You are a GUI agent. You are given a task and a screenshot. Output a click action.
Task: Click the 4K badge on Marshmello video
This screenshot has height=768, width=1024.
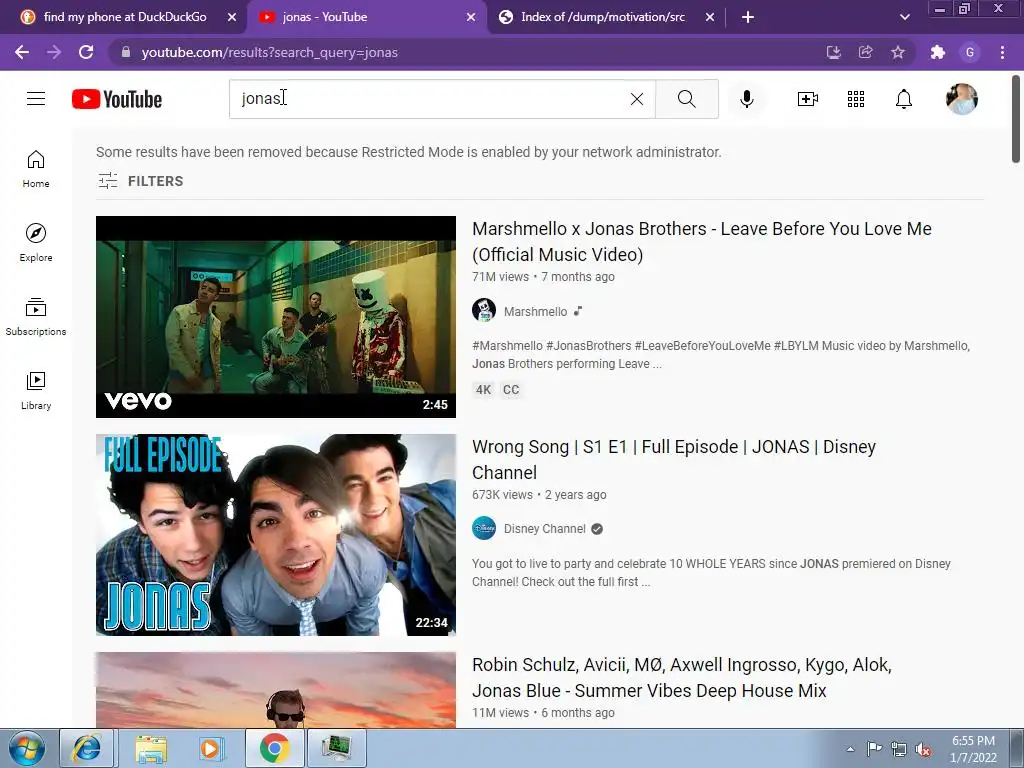483,390
